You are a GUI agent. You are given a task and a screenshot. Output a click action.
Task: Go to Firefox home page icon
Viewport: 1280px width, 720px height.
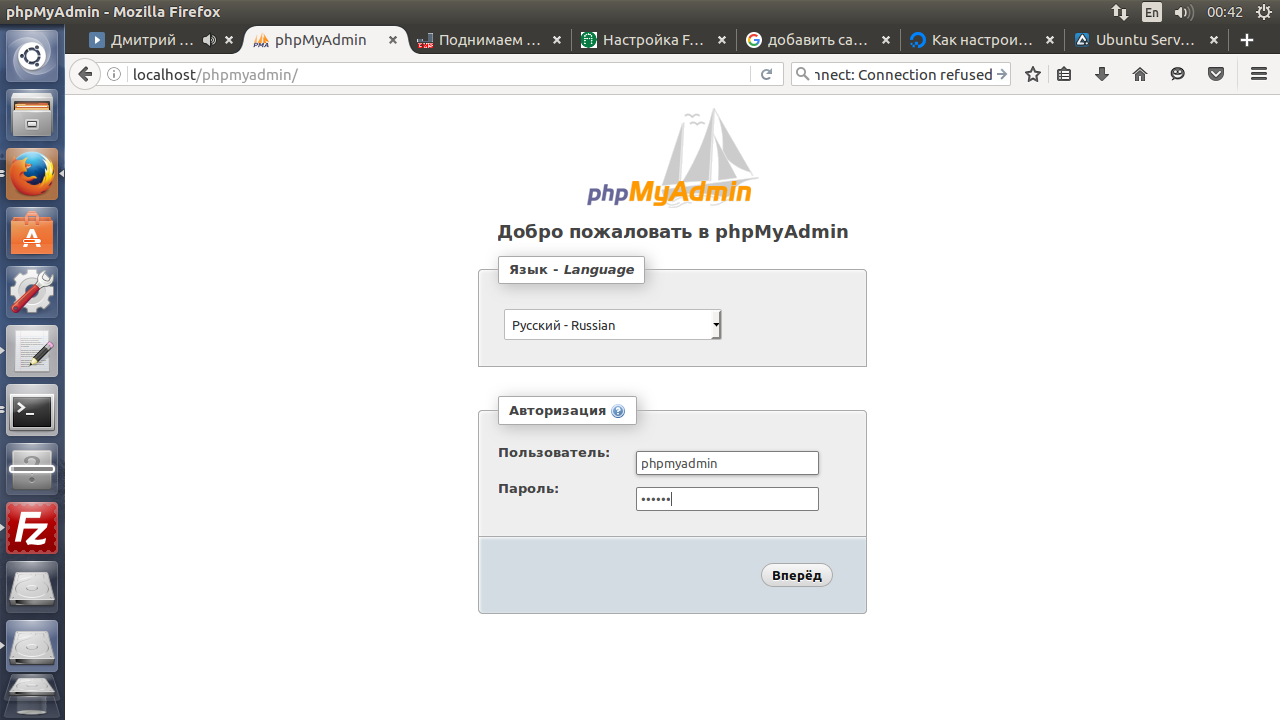pos(1140,75)
